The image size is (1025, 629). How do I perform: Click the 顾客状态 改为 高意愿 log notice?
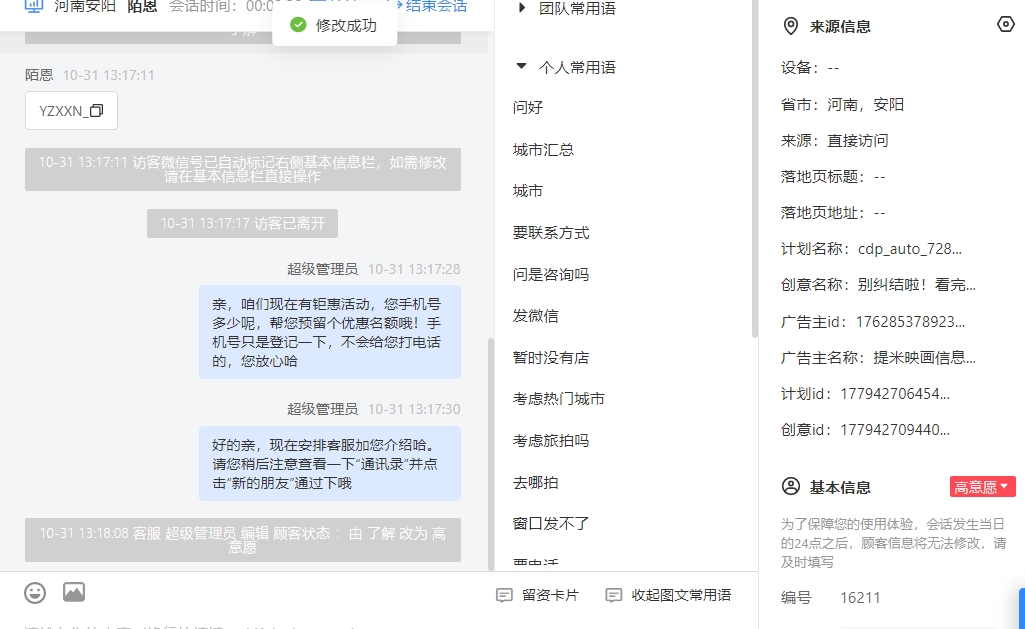pyautogui.click(x=243, y=540)
